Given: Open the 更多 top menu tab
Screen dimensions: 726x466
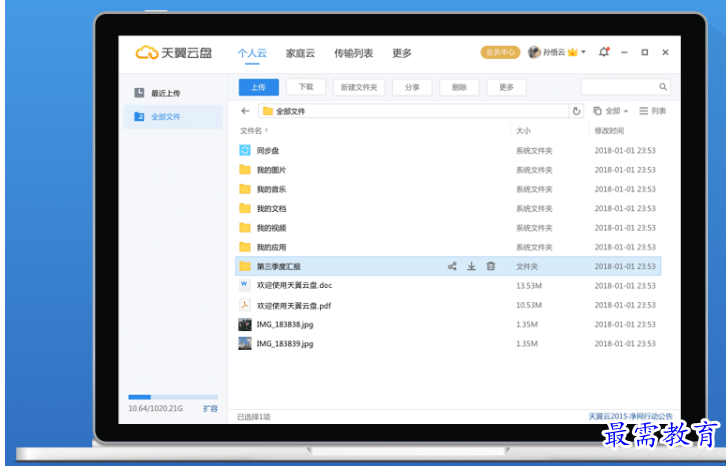Looking at the screenshot, I should (x=401, y=53).
